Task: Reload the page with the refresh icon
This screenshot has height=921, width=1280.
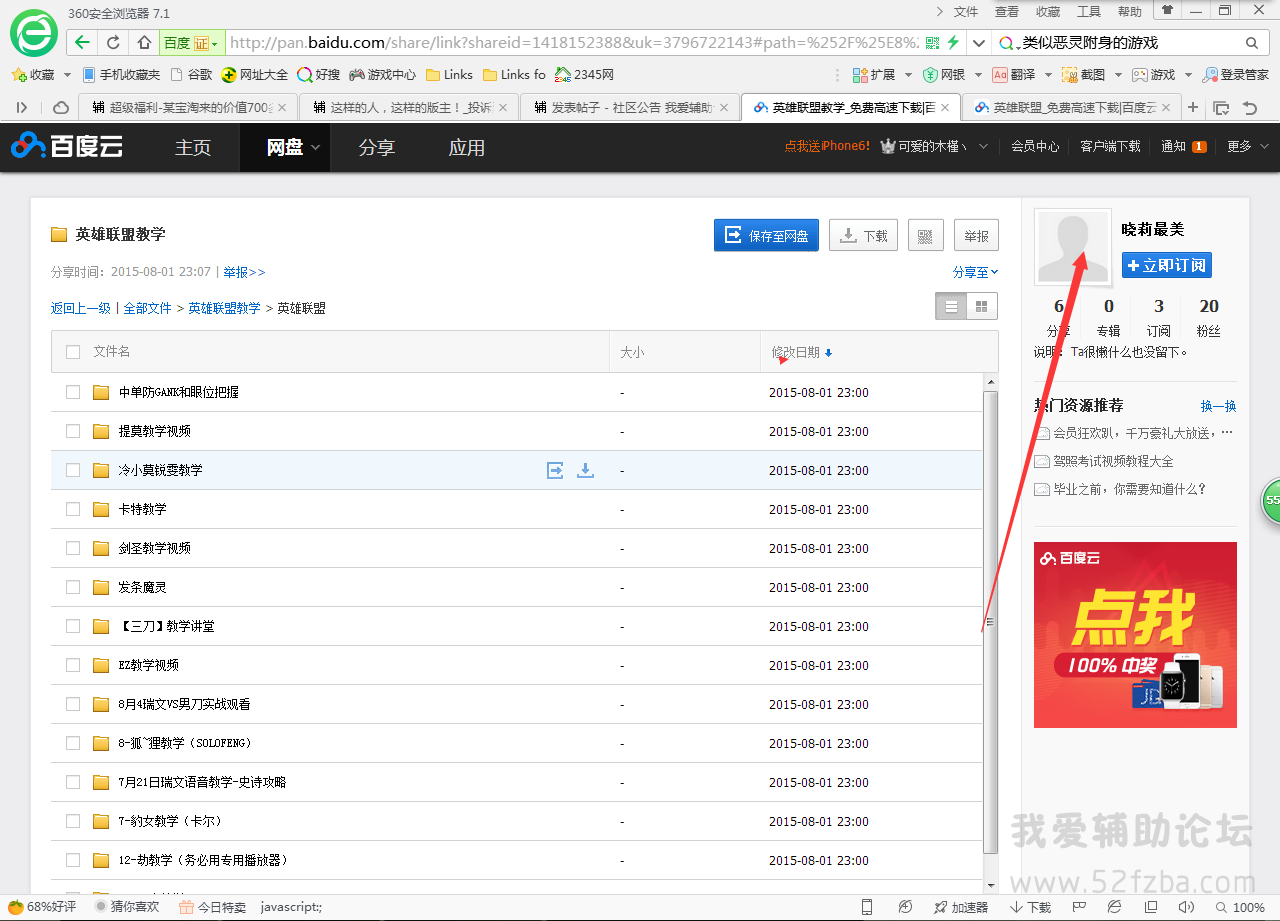Action: point(113,42)
